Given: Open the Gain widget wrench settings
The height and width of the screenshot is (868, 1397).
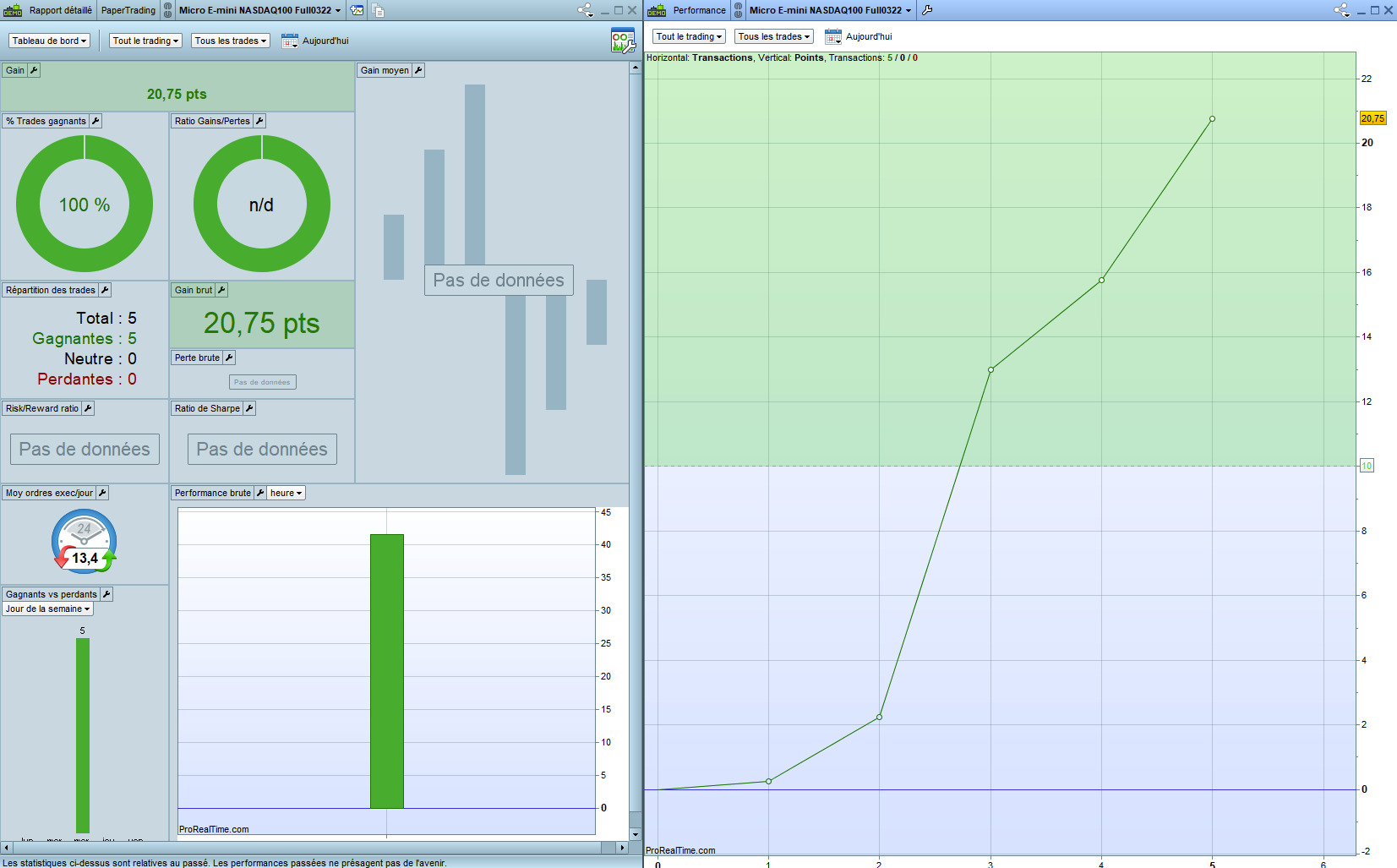Looking at the screenshot, I should (x=35, y=70).
